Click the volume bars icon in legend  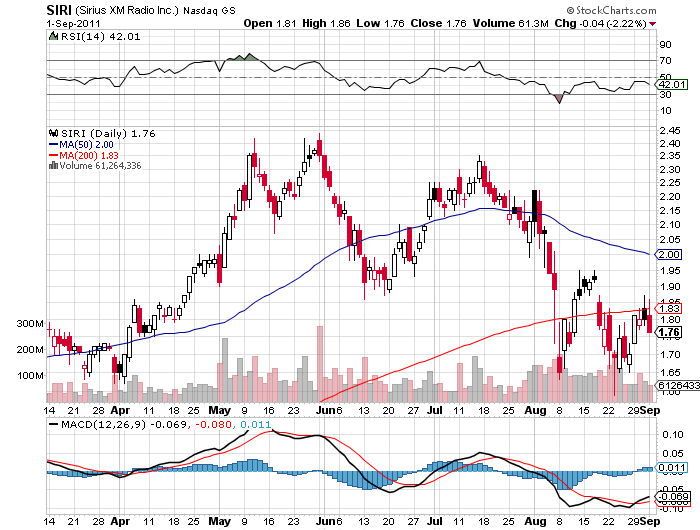click(x=53, y=166)
